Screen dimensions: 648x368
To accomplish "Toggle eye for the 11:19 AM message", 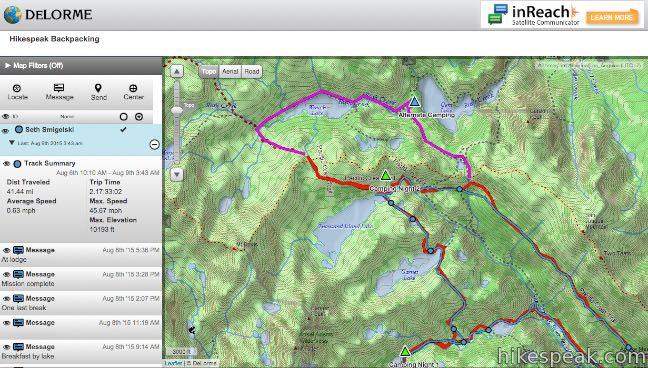I will tap(6, 323).
